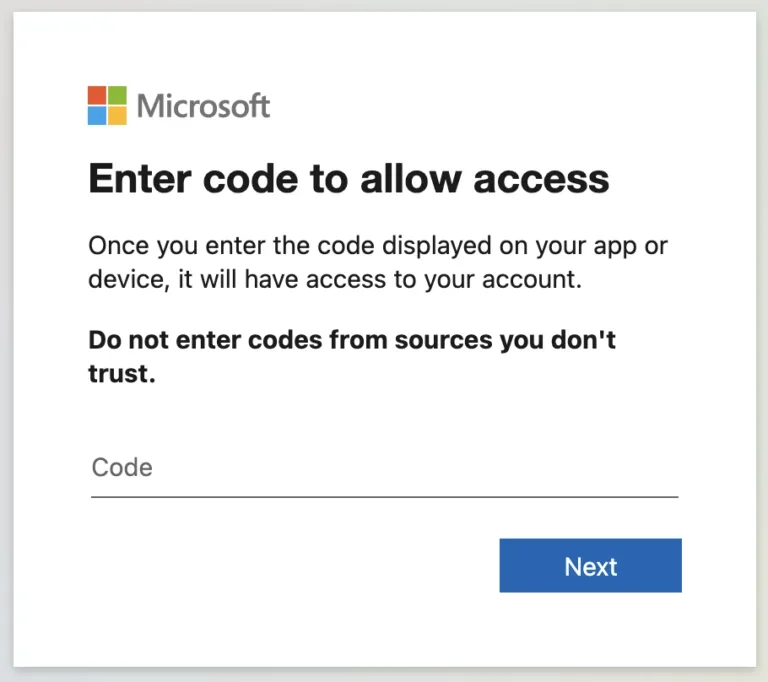Click the bold word "trust."
Viewport: 768px width, 682px height.
tap(122, 374)
